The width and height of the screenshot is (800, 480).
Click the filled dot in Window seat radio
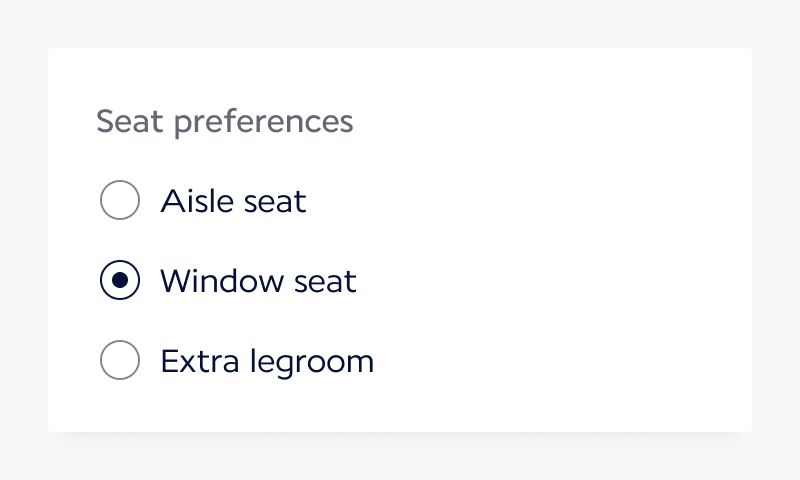[120, 280]
